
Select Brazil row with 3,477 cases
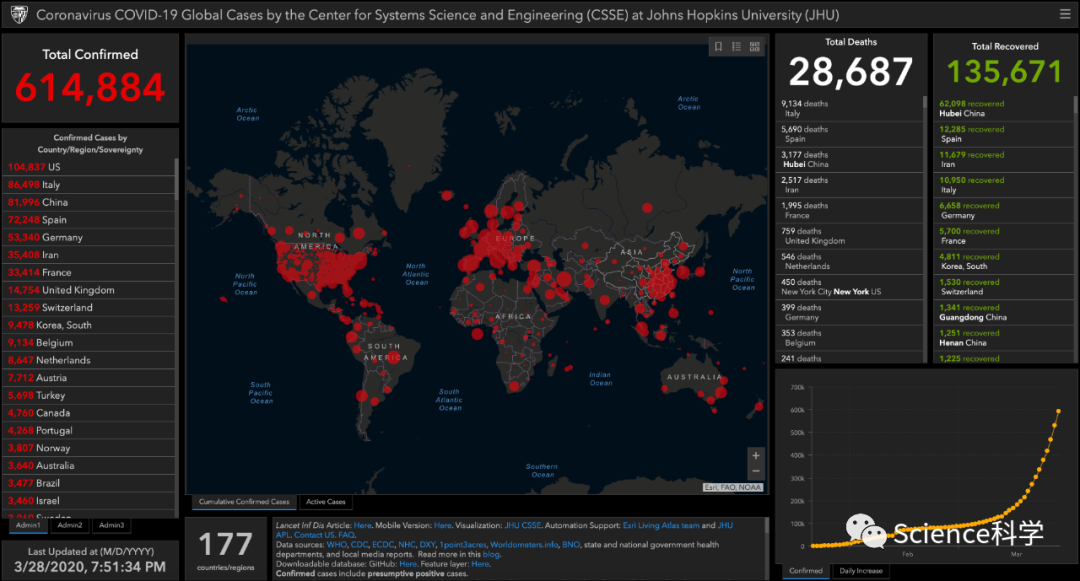(x=89, y=483)
